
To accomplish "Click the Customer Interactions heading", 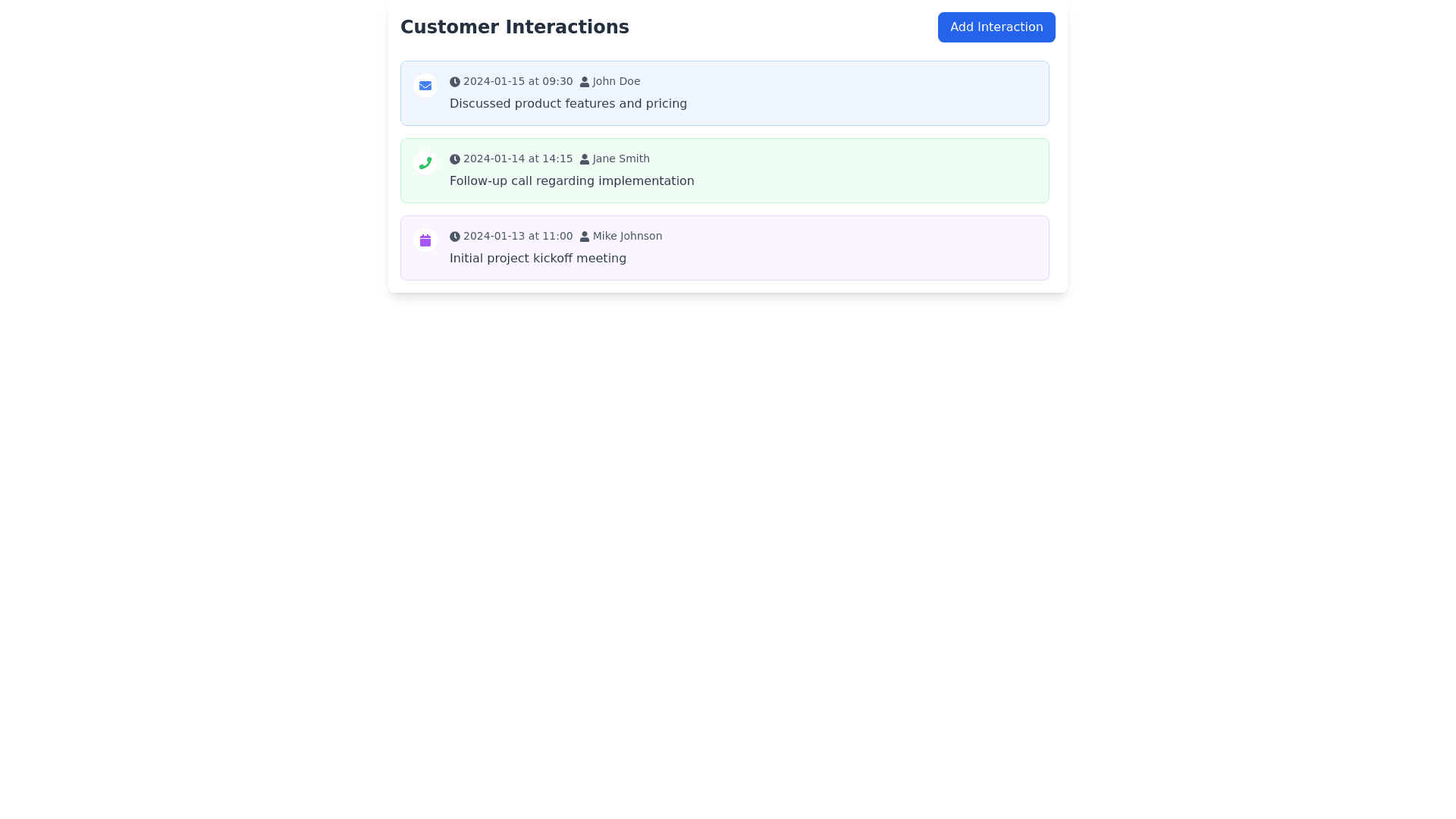I will (x=514, y=27).
